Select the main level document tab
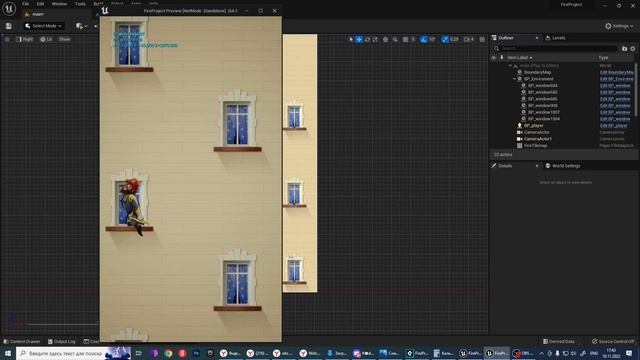Viewport: 640px width, 360px height. coord(38,14)
